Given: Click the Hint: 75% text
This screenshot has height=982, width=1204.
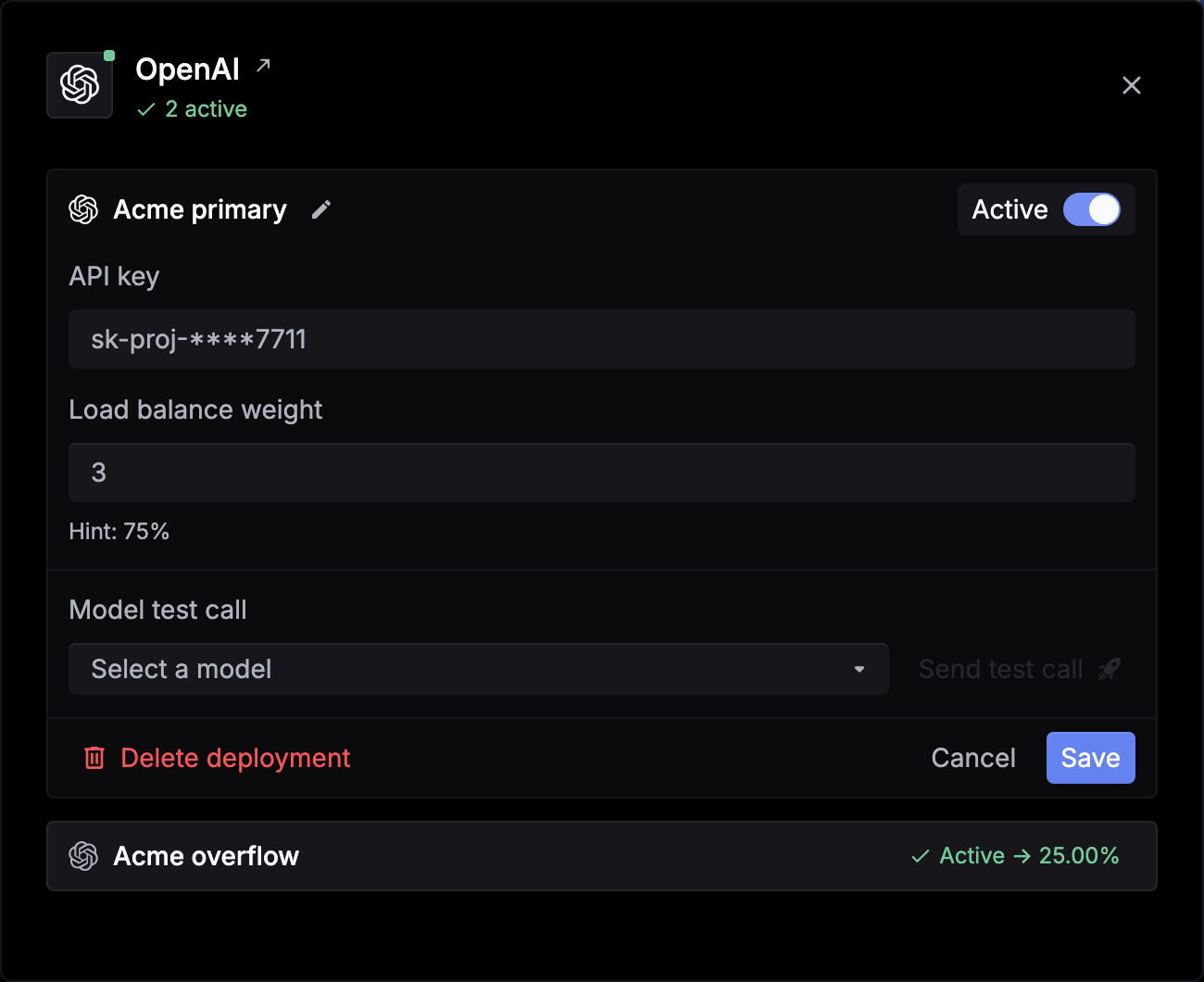Looking at the screenshot, I should pos(119,532).
